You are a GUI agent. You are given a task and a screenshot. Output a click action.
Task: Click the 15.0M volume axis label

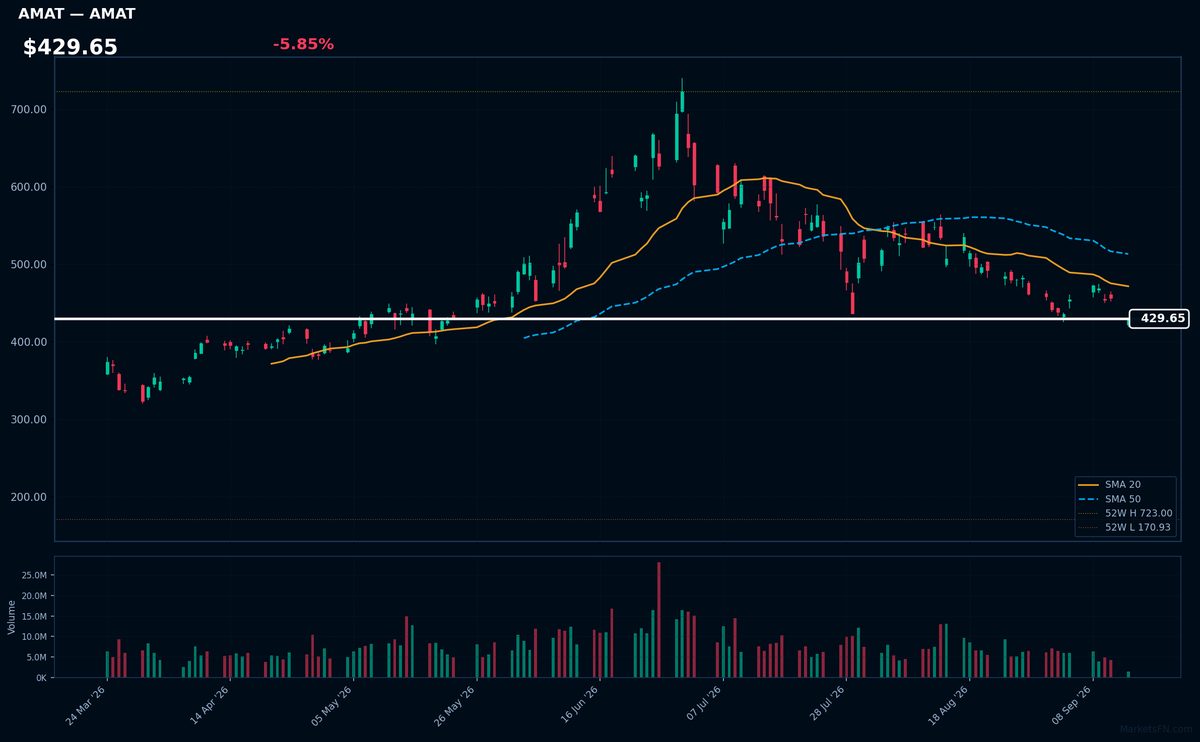point(34,616)
